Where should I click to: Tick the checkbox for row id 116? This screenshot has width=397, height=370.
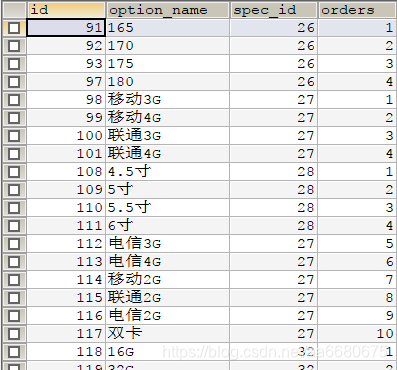[14, 316]
